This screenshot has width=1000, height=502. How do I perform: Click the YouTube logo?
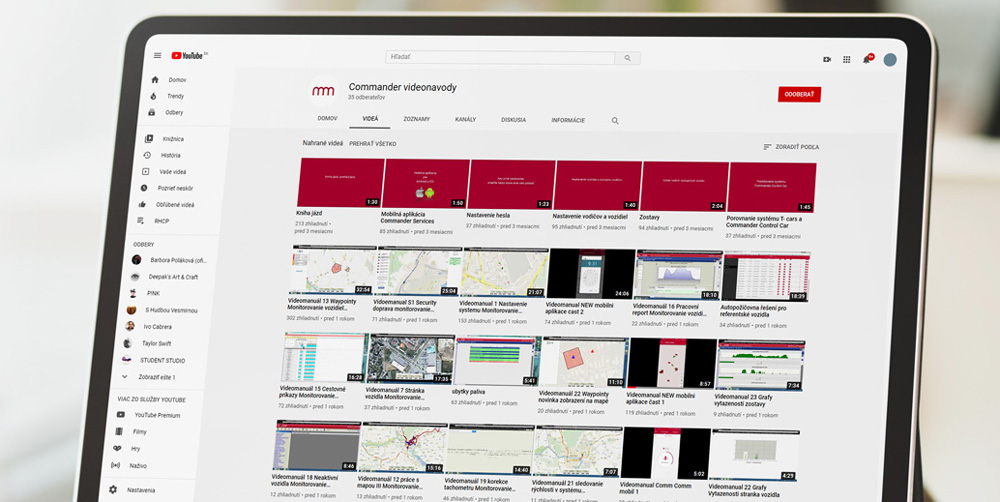pyautogui.click(x=189, y=55)
